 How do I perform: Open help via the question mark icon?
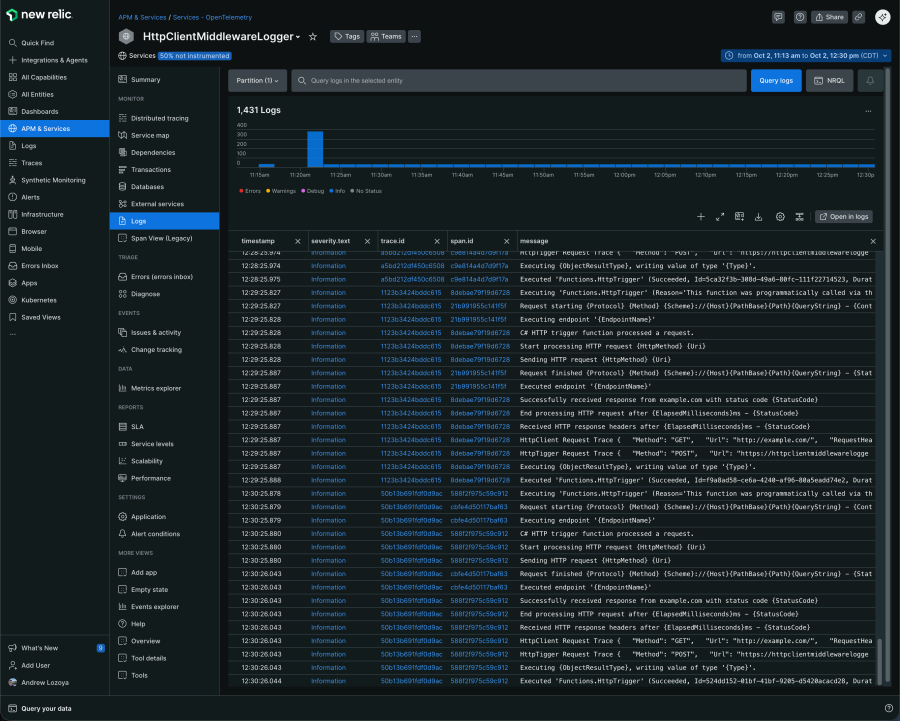tap(800, 17)
